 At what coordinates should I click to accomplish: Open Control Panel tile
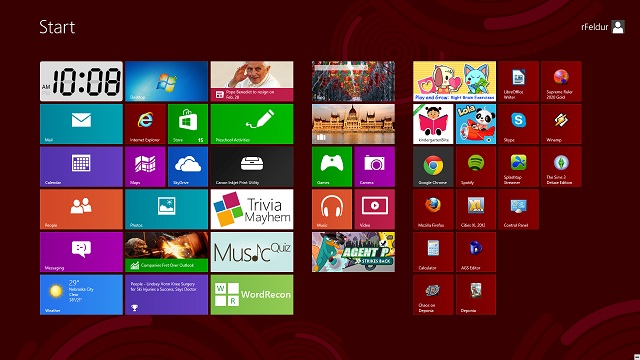coord(518,209)
